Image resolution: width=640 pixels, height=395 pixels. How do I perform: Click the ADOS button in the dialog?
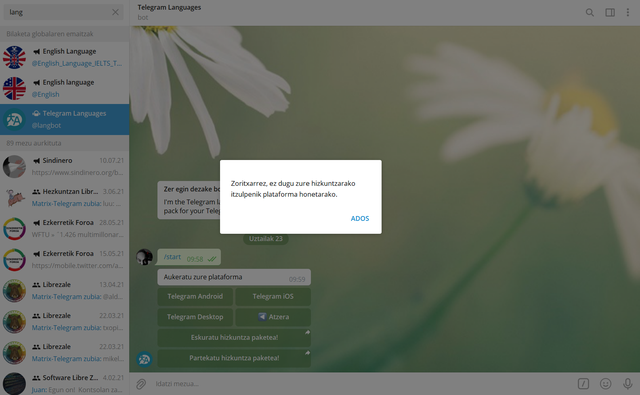click(360, 218)
